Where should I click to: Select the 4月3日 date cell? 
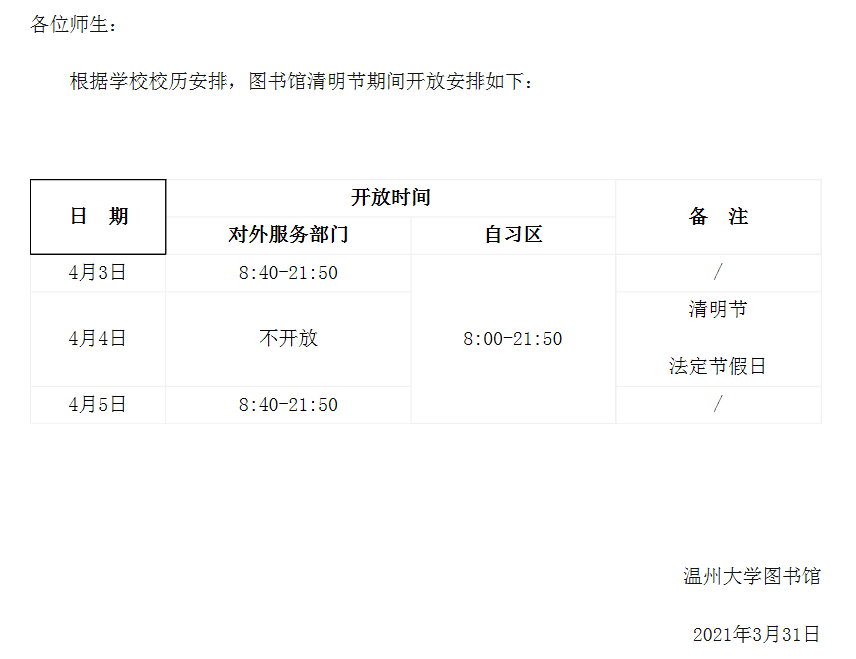[98, 272]
